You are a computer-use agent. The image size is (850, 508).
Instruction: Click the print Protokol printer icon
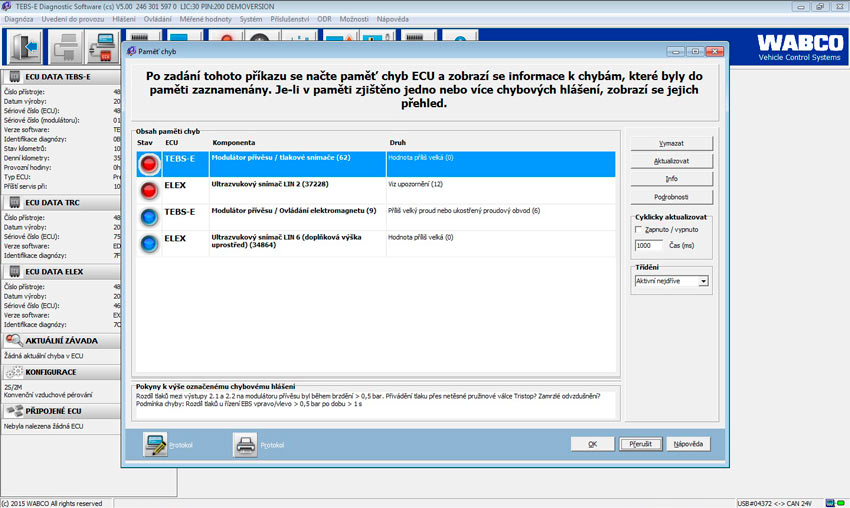245,445
